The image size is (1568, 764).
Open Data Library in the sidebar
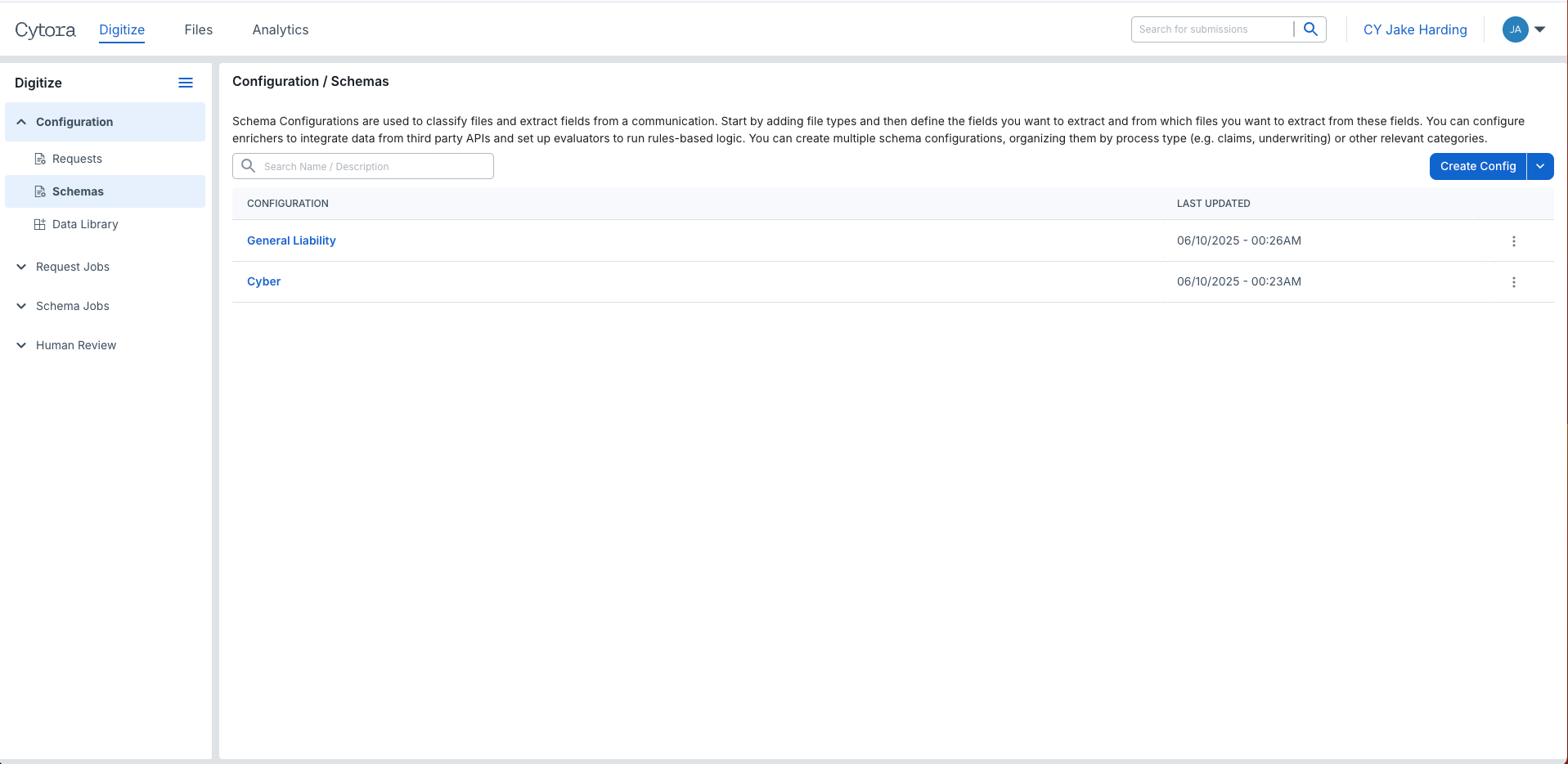(85, 224)
